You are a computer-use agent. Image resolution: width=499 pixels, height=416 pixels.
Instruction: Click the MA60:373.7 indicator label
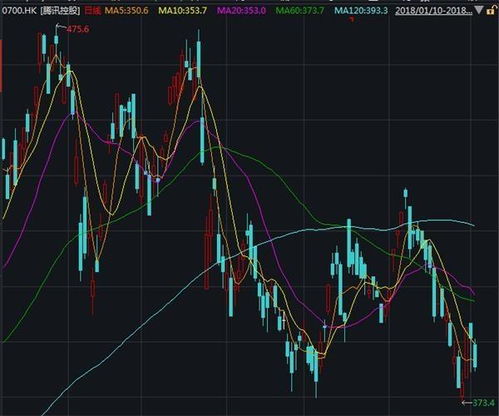(x=300, y=11)
